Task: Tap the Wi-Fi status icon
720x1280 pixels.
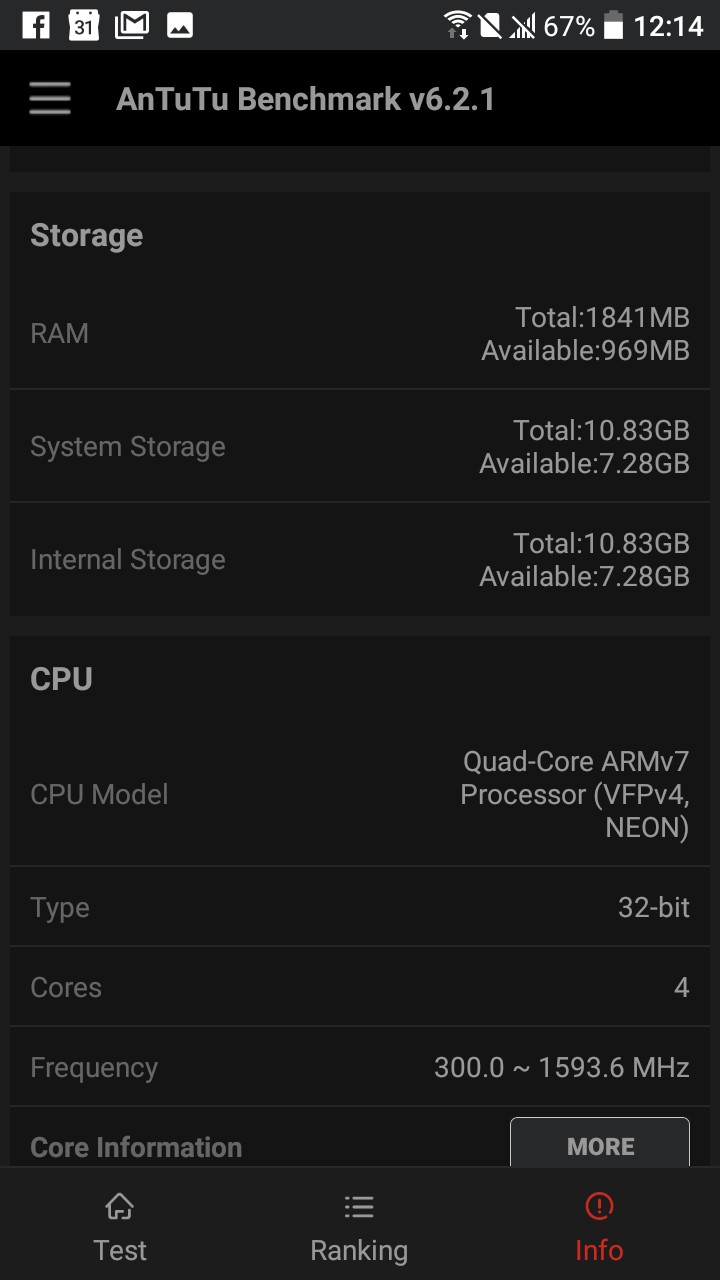Action: point(457,25)
